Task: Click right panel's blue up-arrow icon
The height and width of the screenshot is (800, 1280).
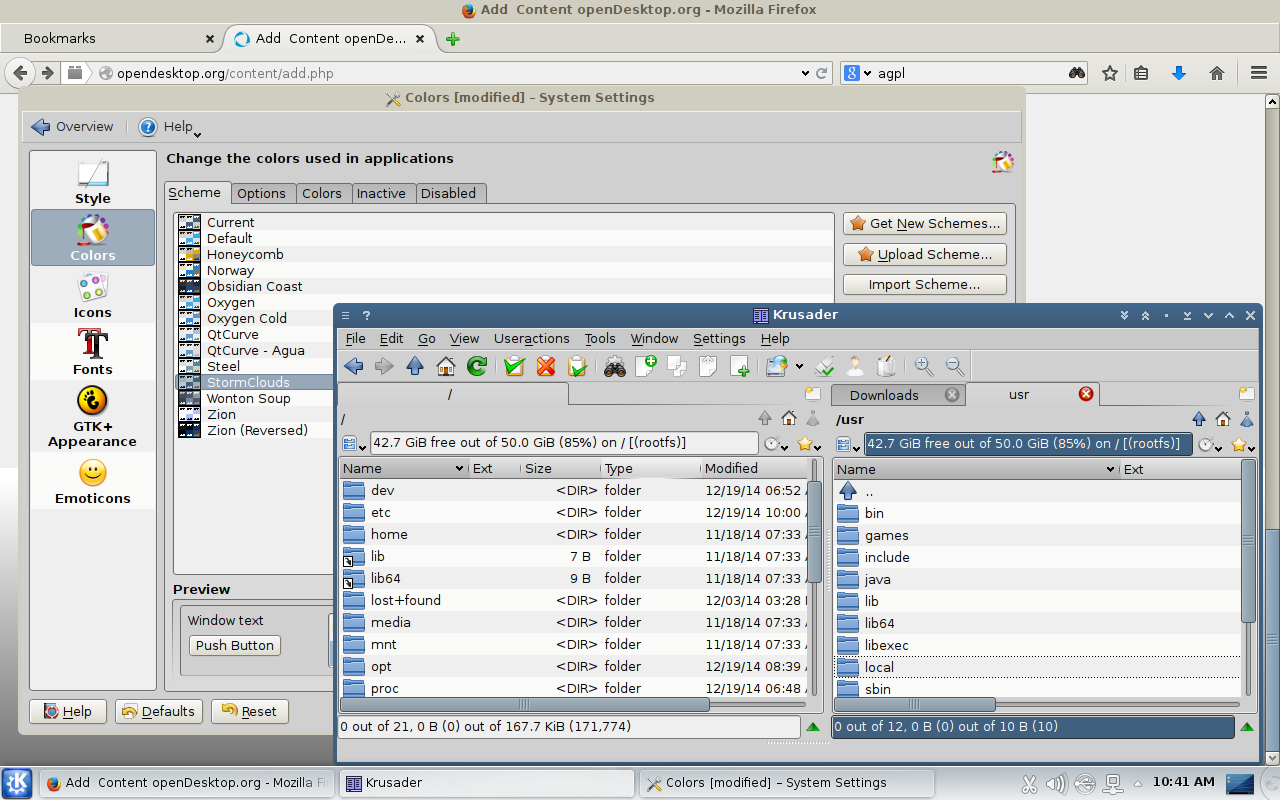Action: (x=1199, y=419)
